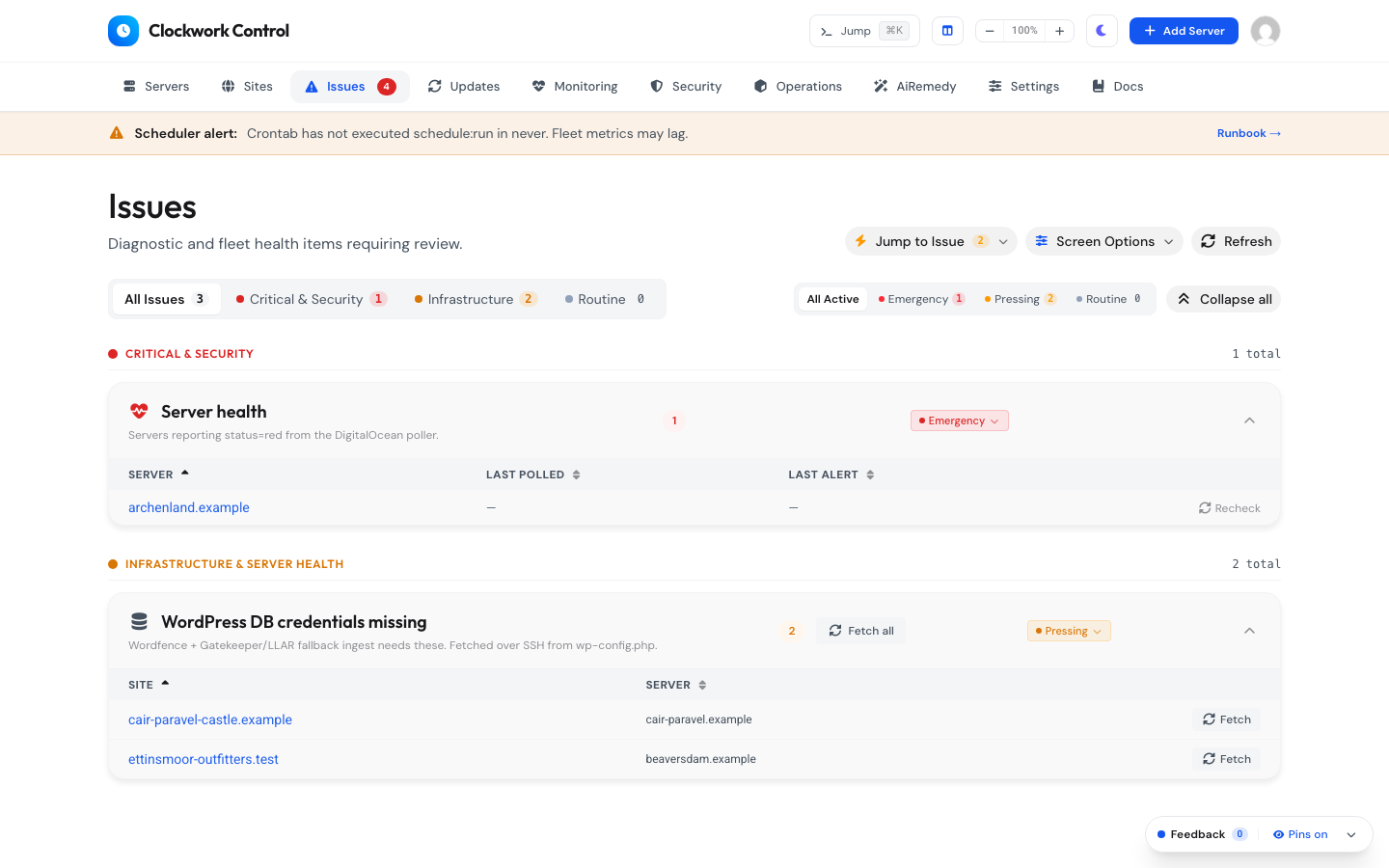Follow the Runbook link in alert
The width and height of the screenshot is (1389, 868).
coord(1249,133)
